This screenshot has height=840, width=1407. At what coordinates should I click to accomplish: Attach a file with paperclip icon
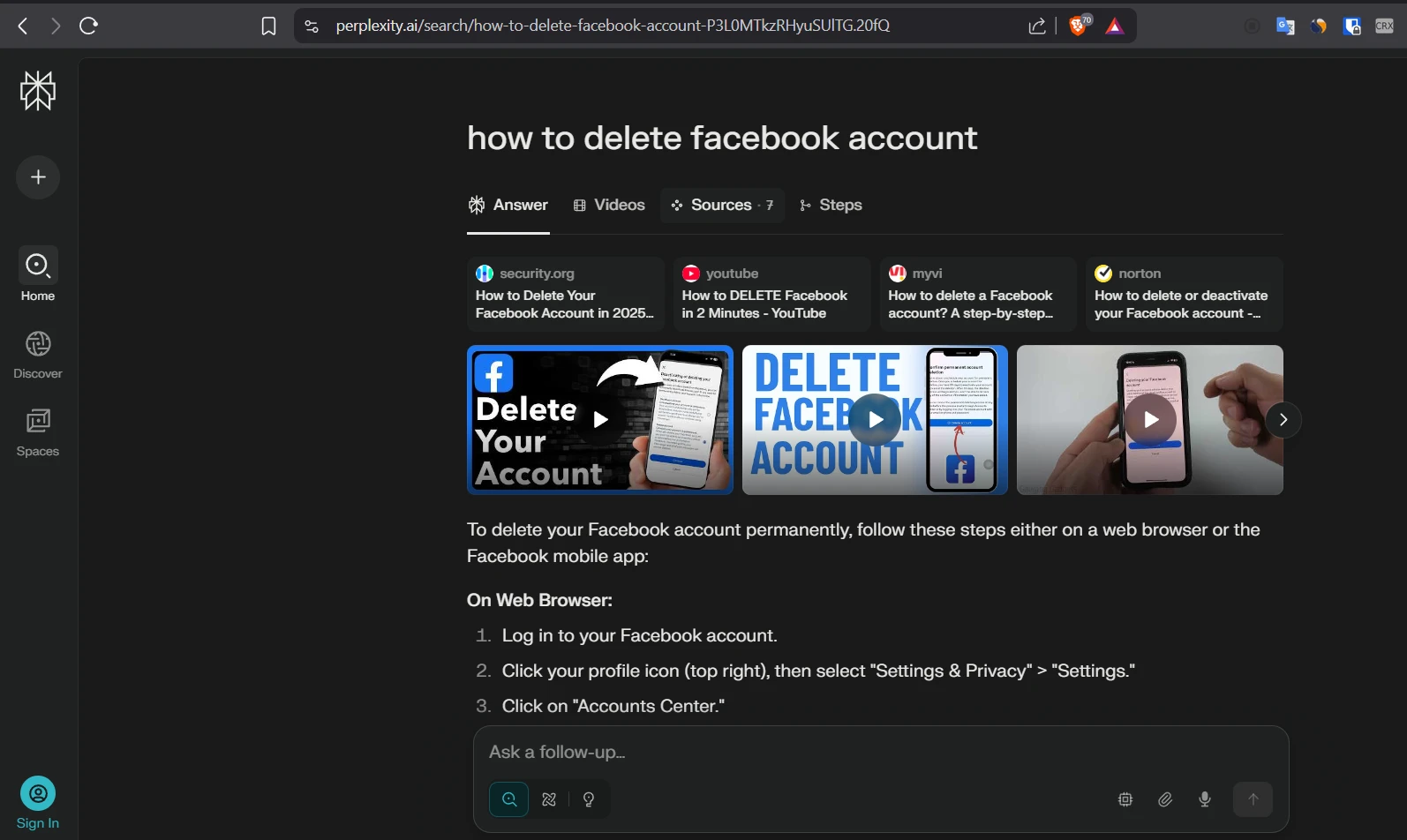coord(1165,799)
